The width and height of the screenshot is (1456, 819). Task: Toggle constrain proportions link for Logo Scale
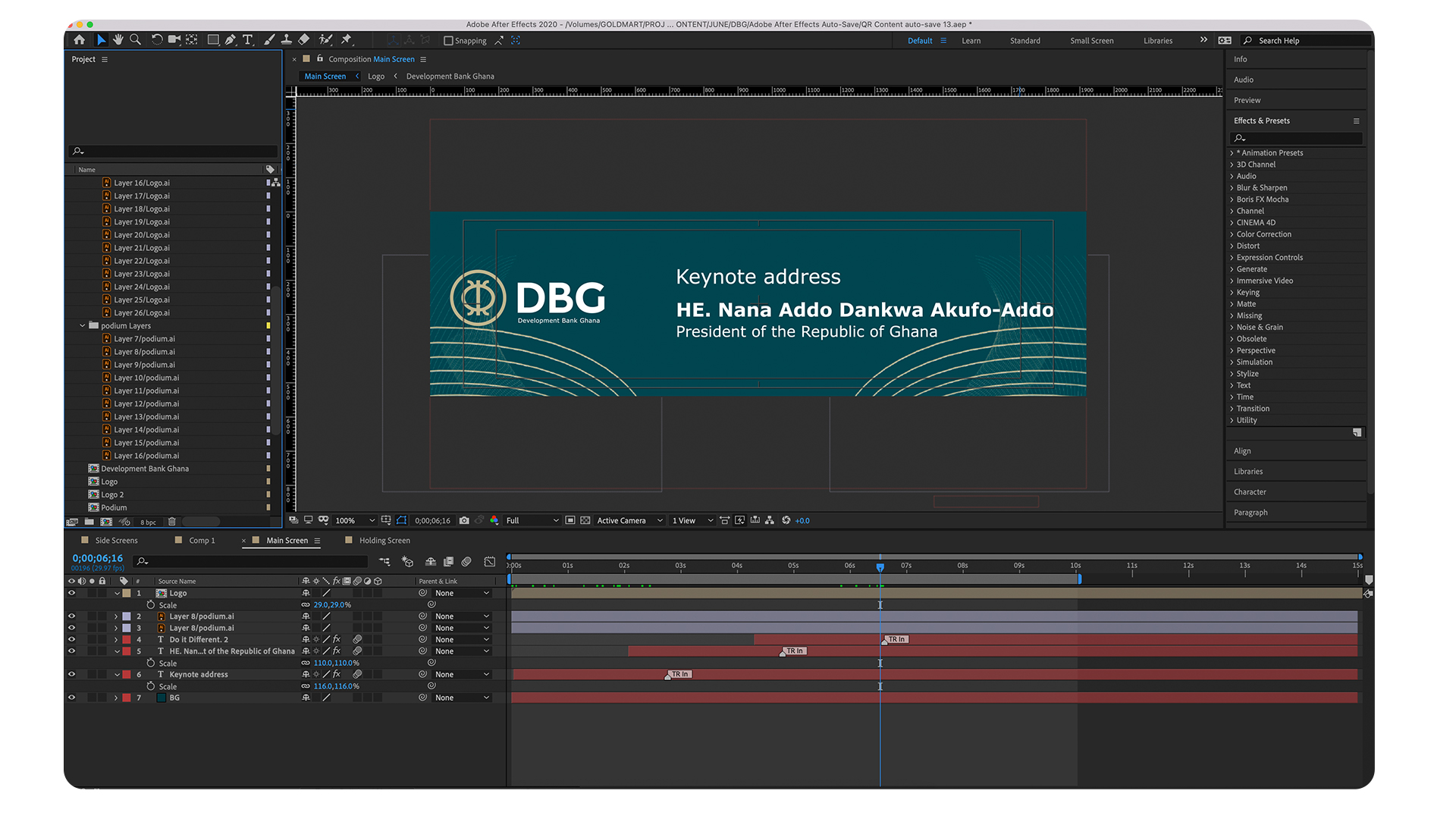click(x=306, y=605)
